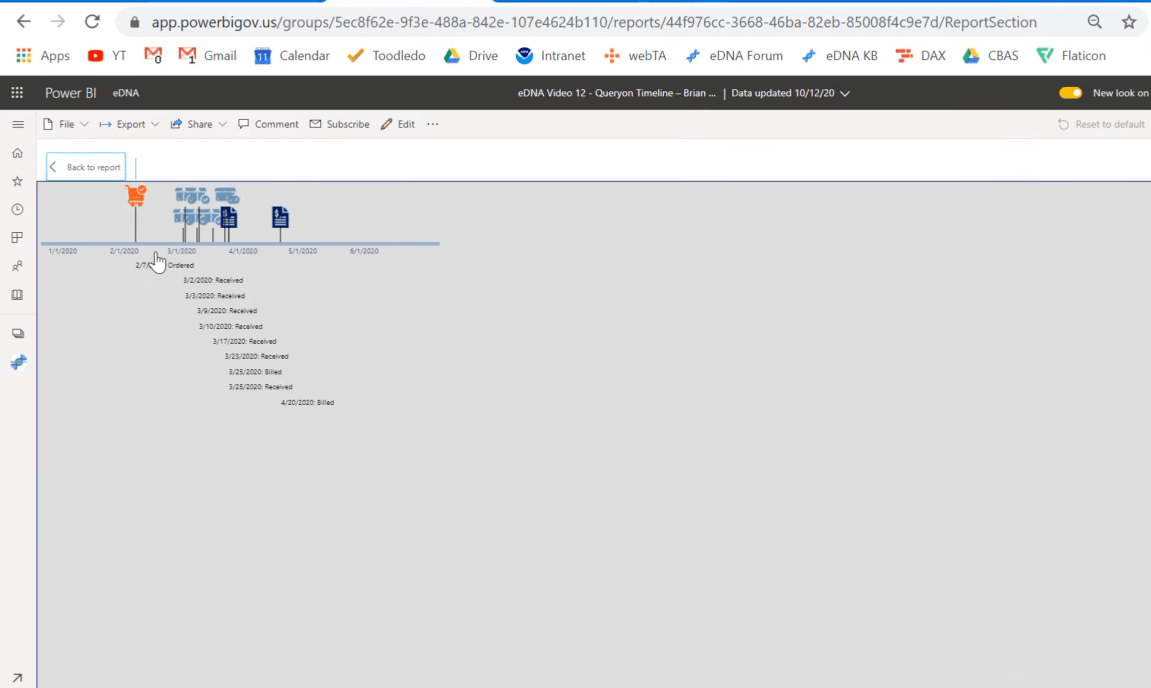Open the more options ellipsis menu
1151x688 pixels.
point(432,124)
